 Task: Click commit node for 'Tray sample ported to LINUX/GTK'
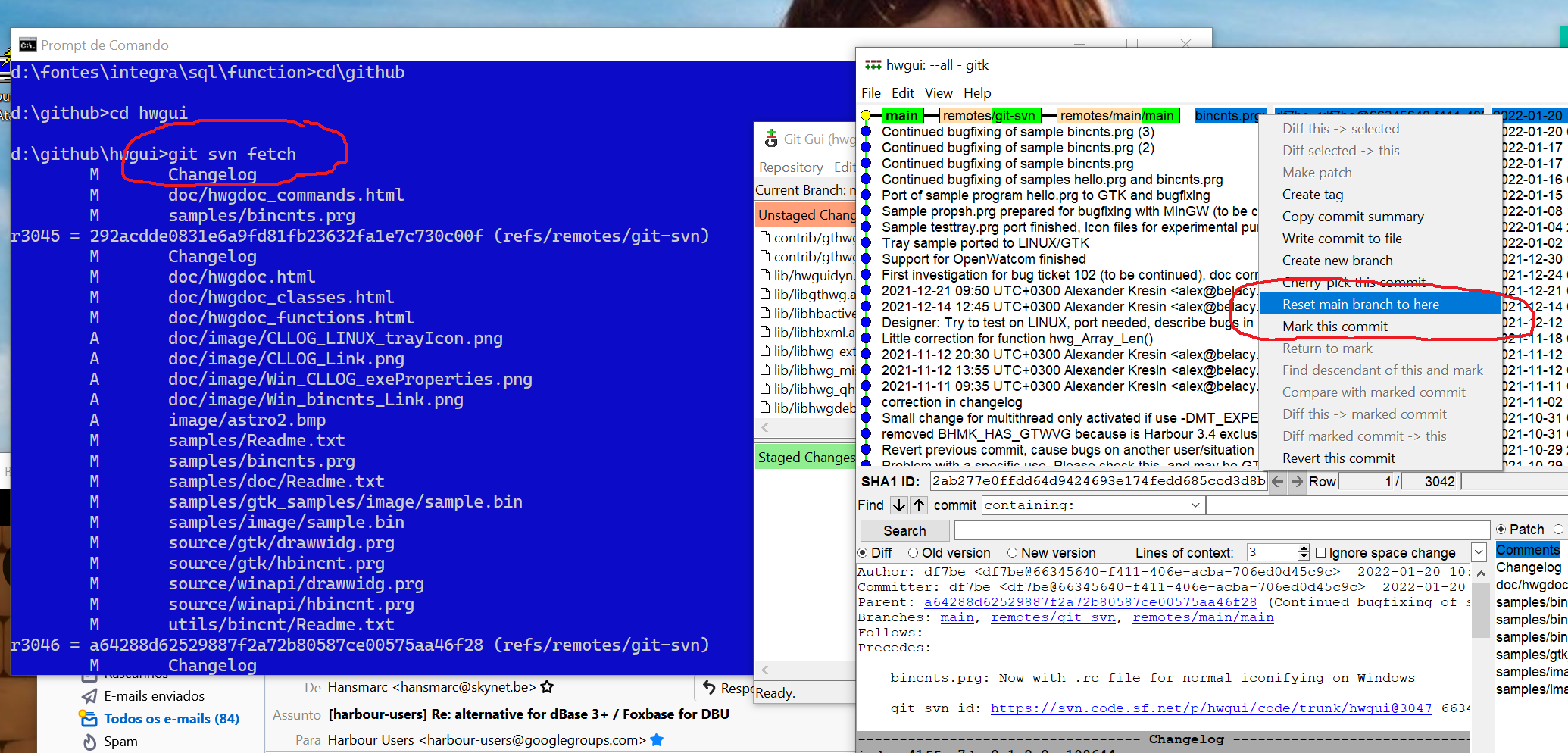click(866, 243)
